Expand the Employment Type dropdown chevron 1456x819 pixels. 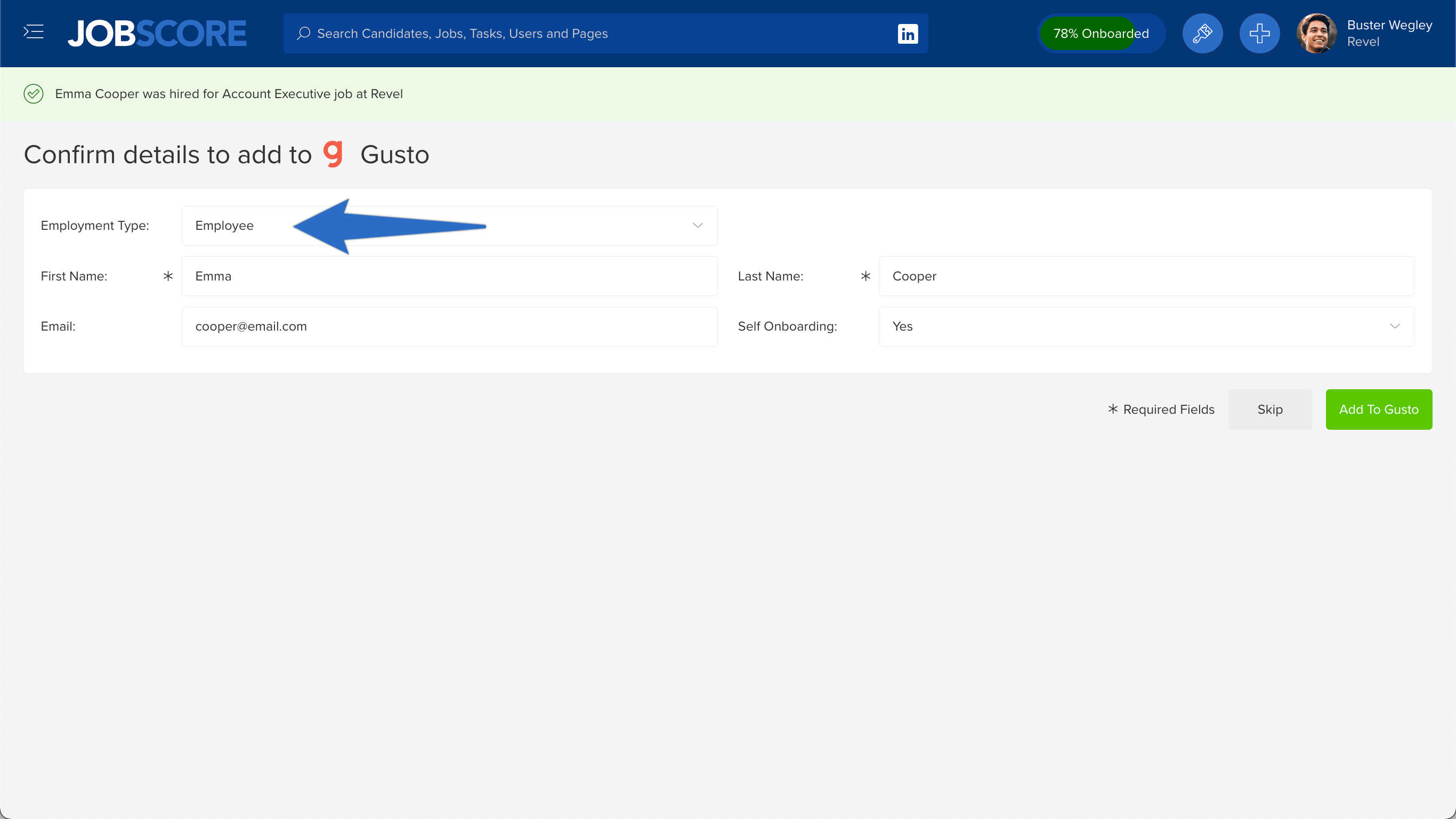(698, 226)
